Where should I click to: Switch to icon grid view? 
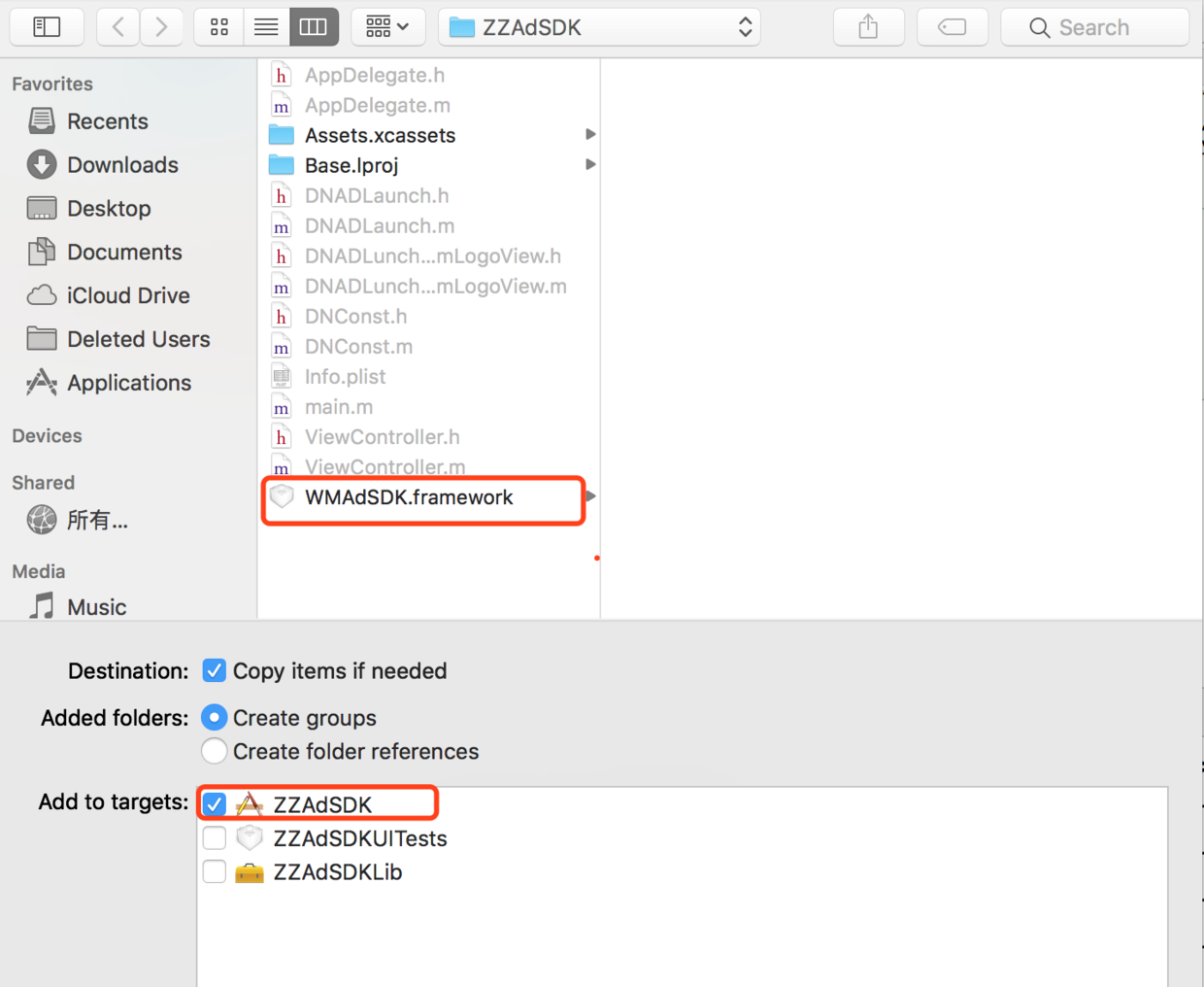click(x=219, y=27)
